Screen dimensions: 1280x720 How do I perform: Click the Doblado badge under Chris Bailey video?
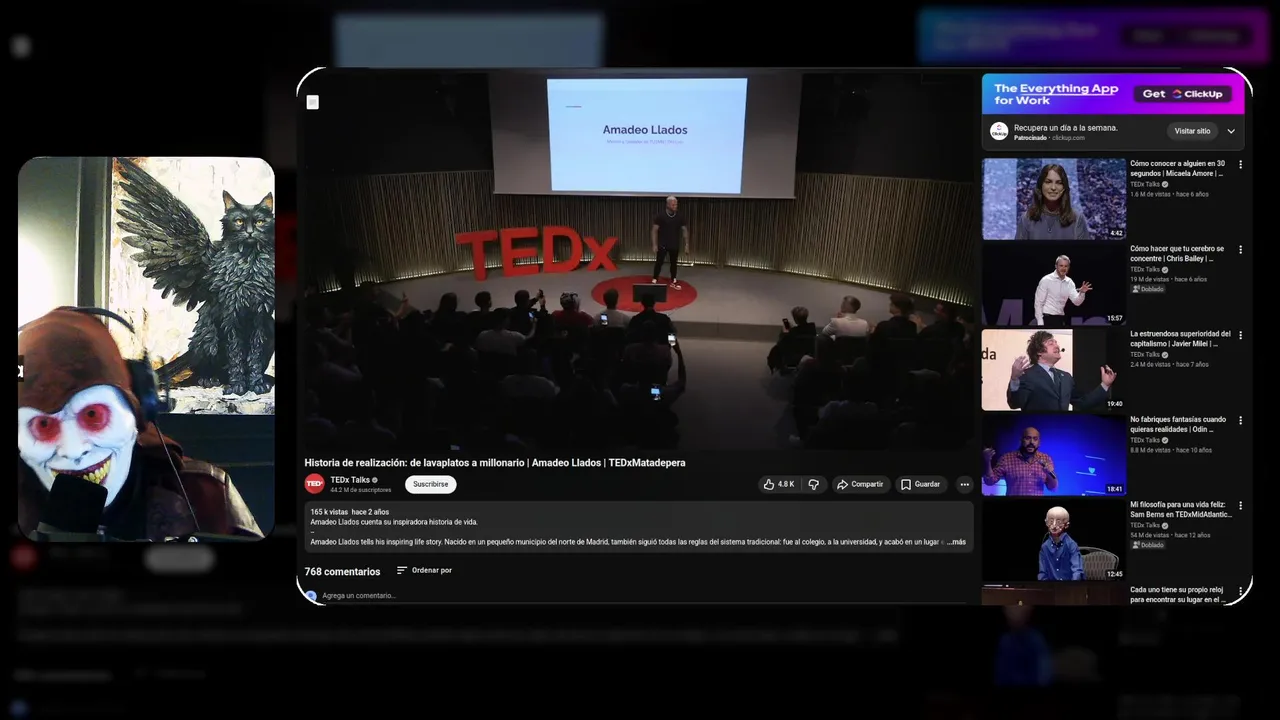tap(1148, 289)
